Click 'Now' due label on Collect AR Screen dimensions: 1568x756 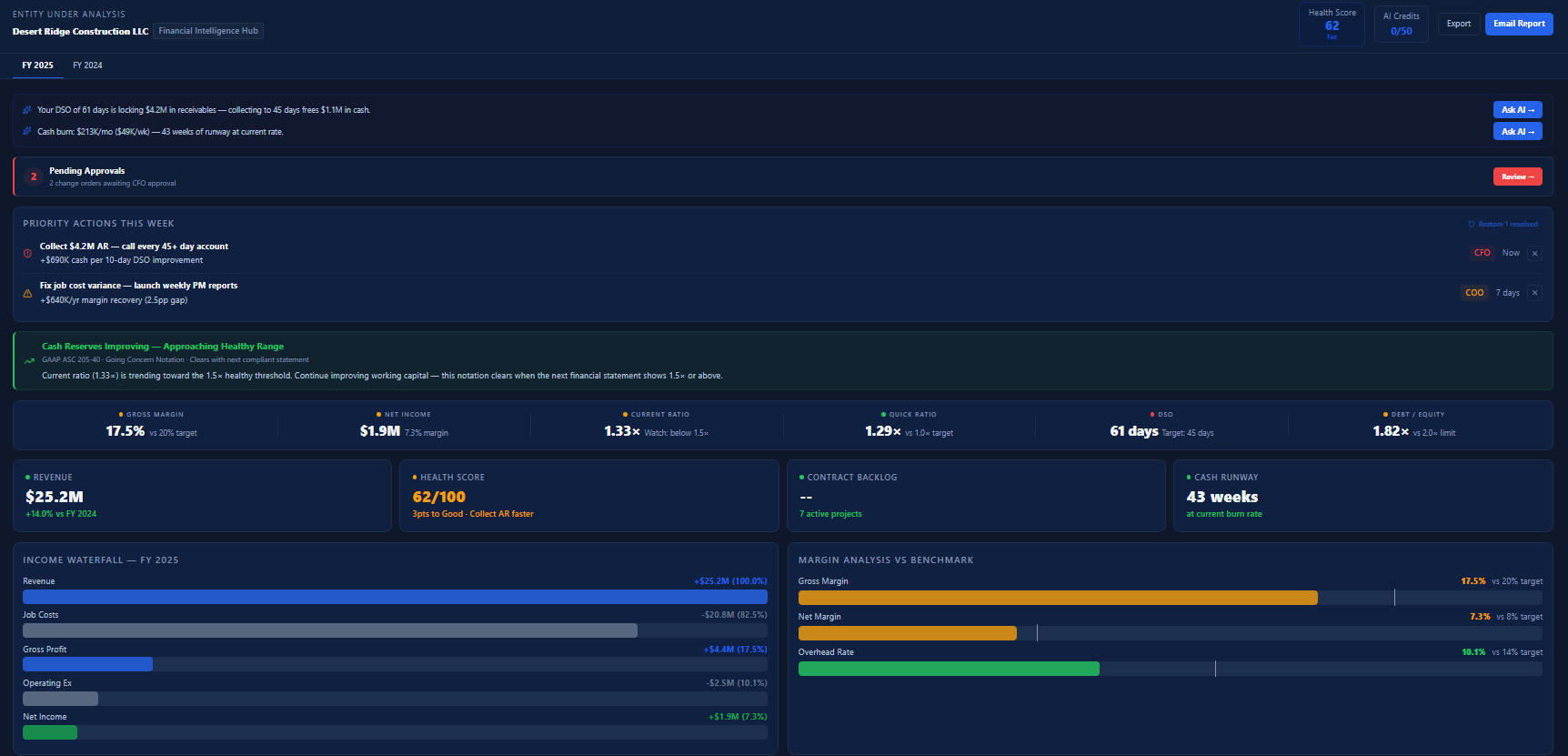pyautogui.click(x=1511, y=253)
